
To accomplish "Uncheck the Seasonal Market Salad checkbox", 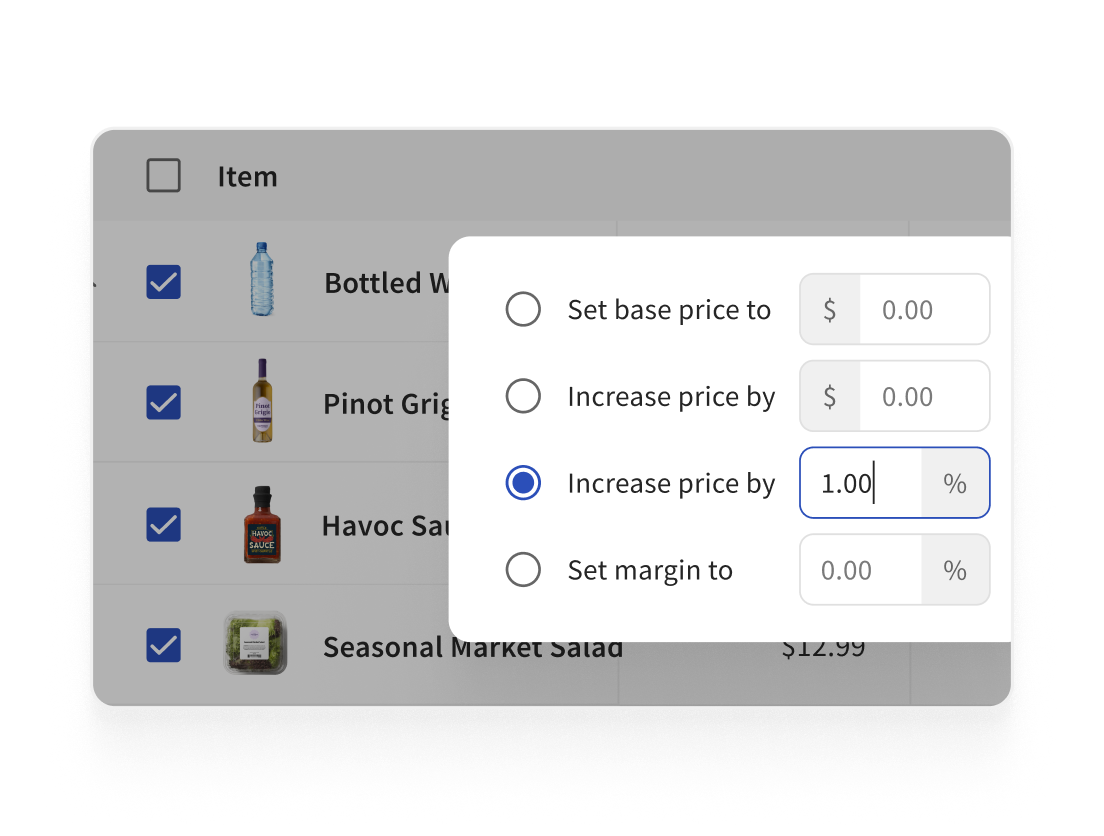I will pos(163,645).
